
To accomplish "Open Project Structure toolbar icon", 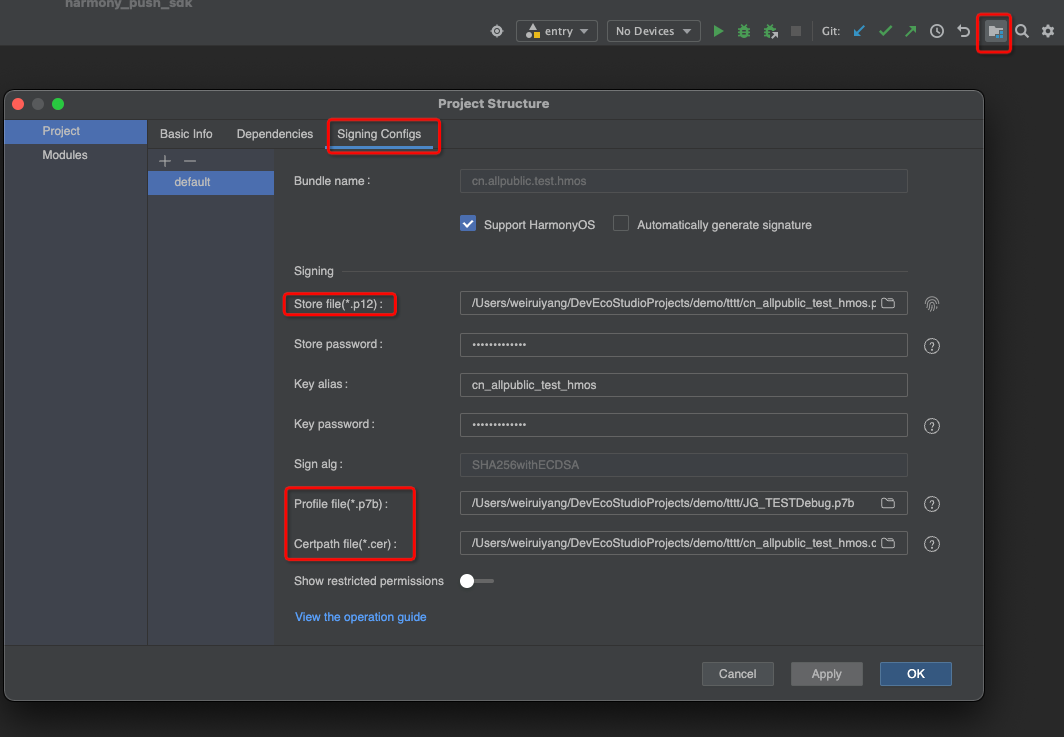I will 994,31.
